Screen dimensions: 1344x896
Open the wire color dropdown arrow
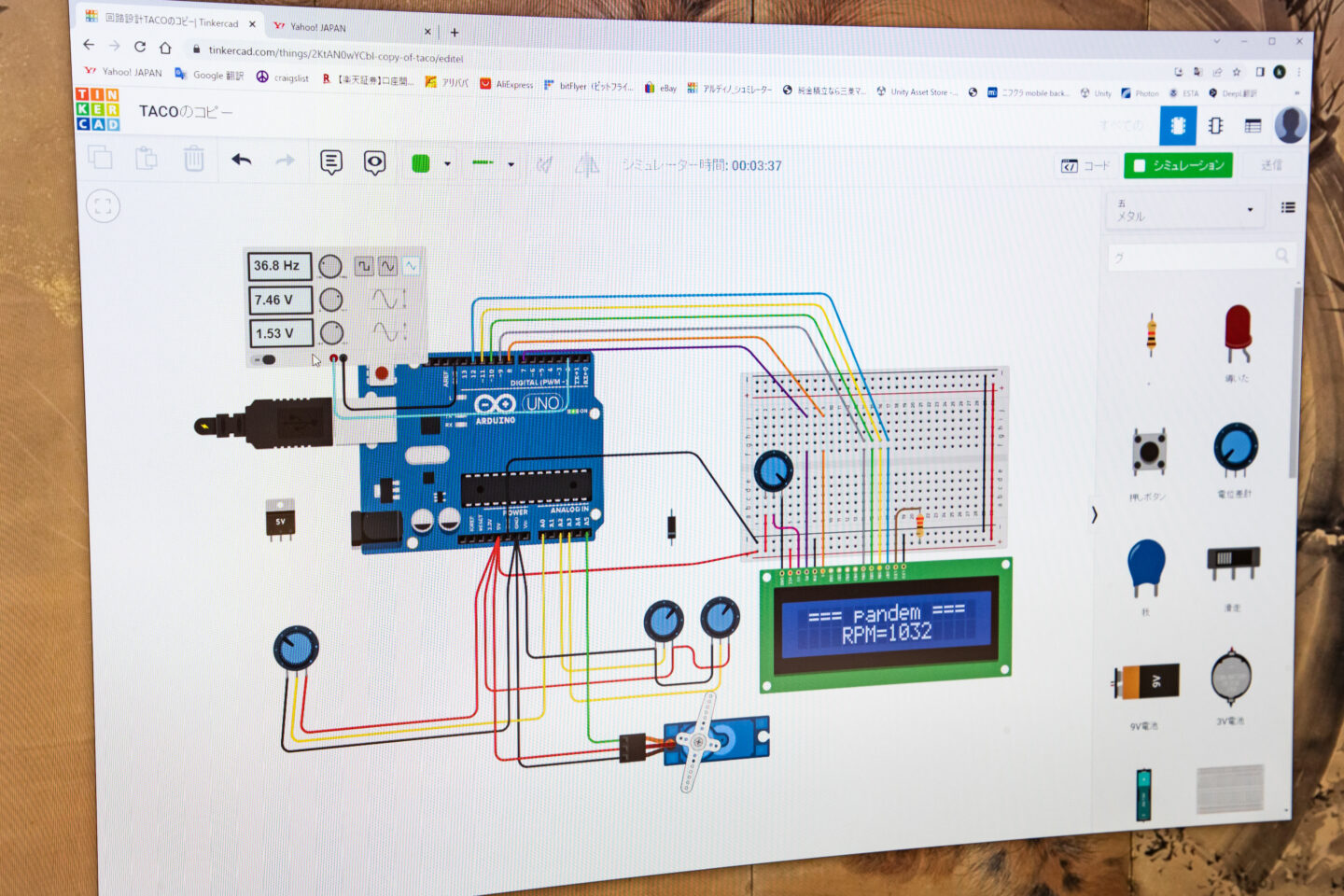pyautogui.click(x=447, y=164)
